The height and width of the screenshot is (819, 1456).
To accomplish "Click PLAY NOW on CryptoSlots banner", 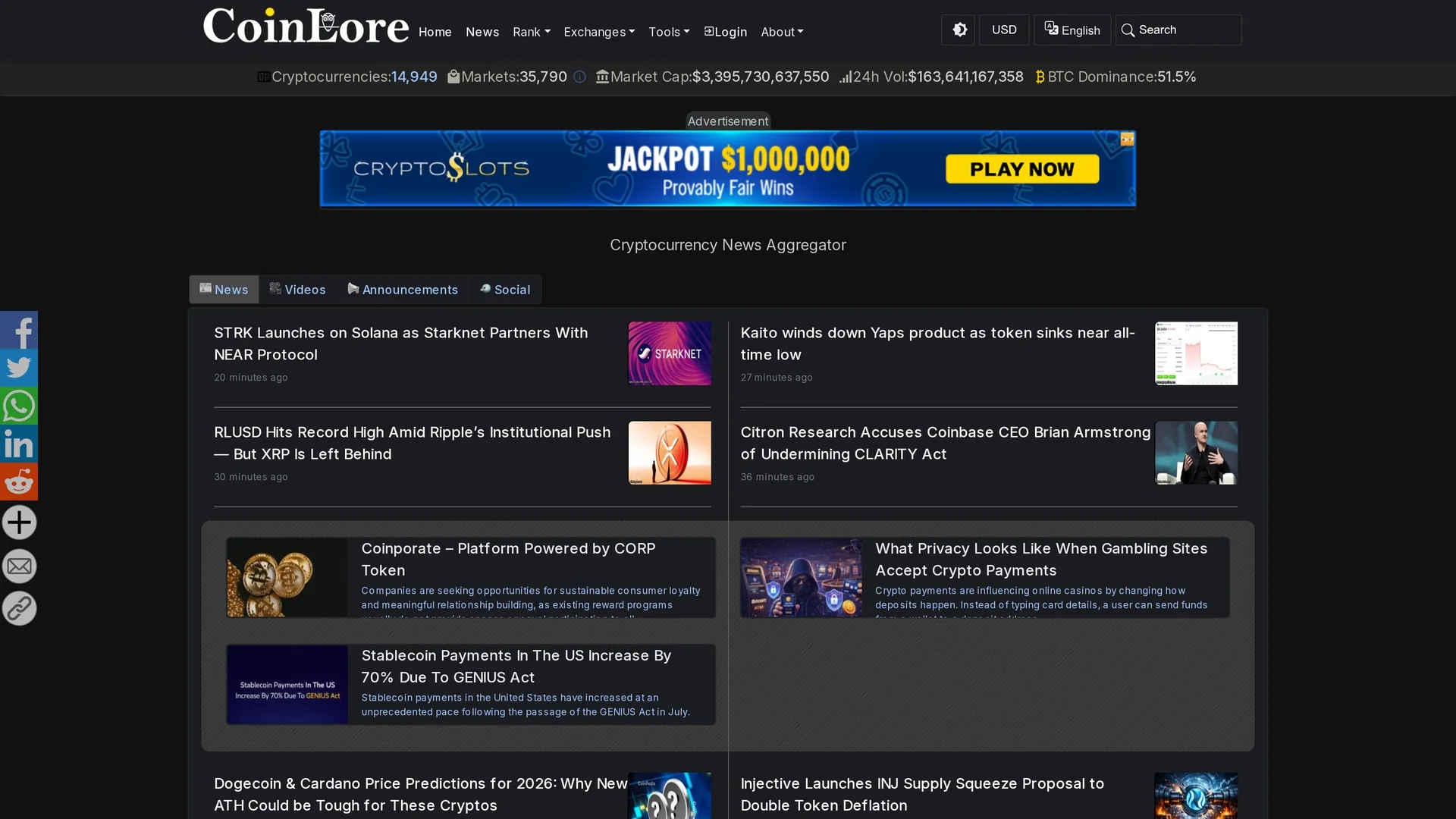I will [1021, 169].
